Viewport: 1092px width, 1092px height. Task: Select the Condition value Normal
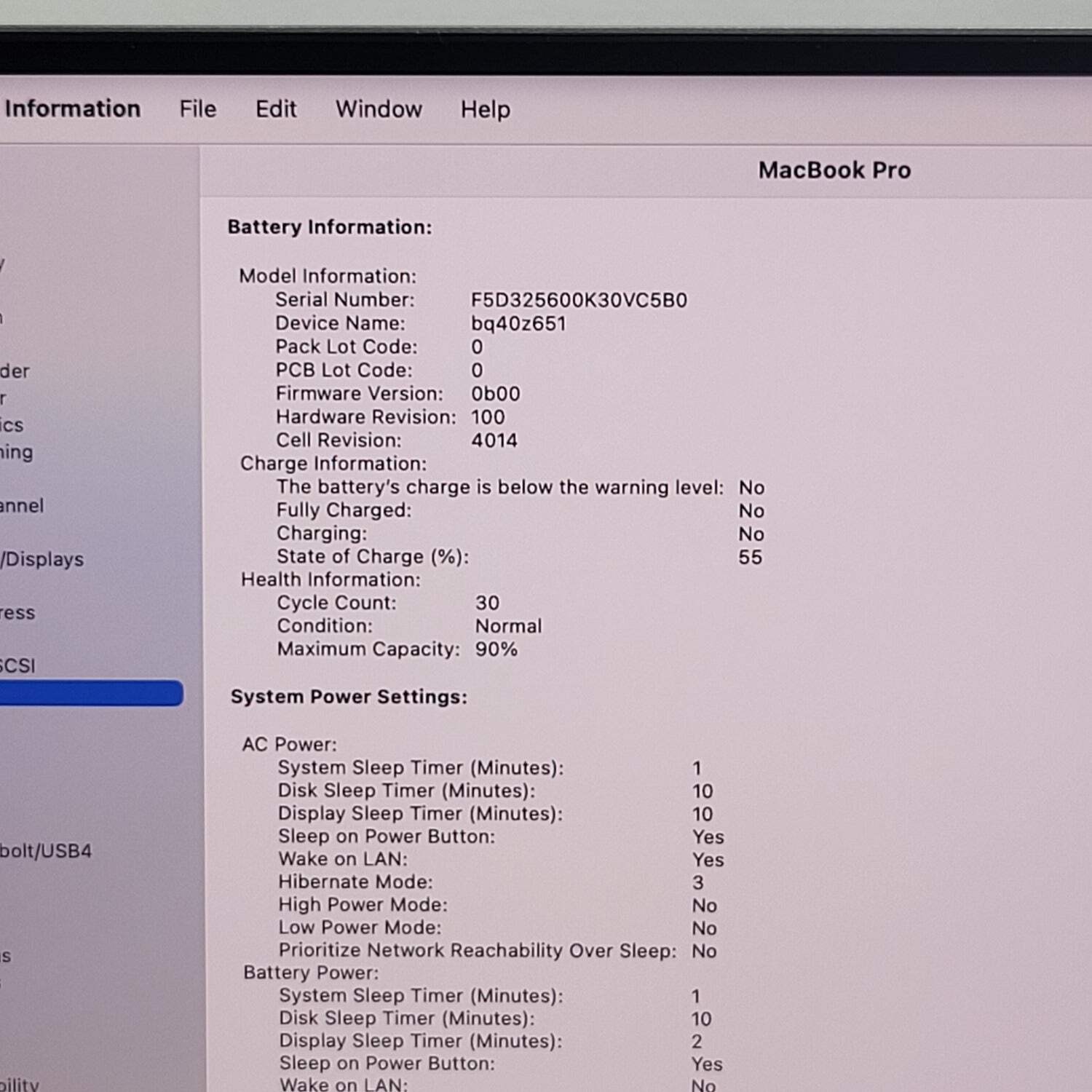509,626
